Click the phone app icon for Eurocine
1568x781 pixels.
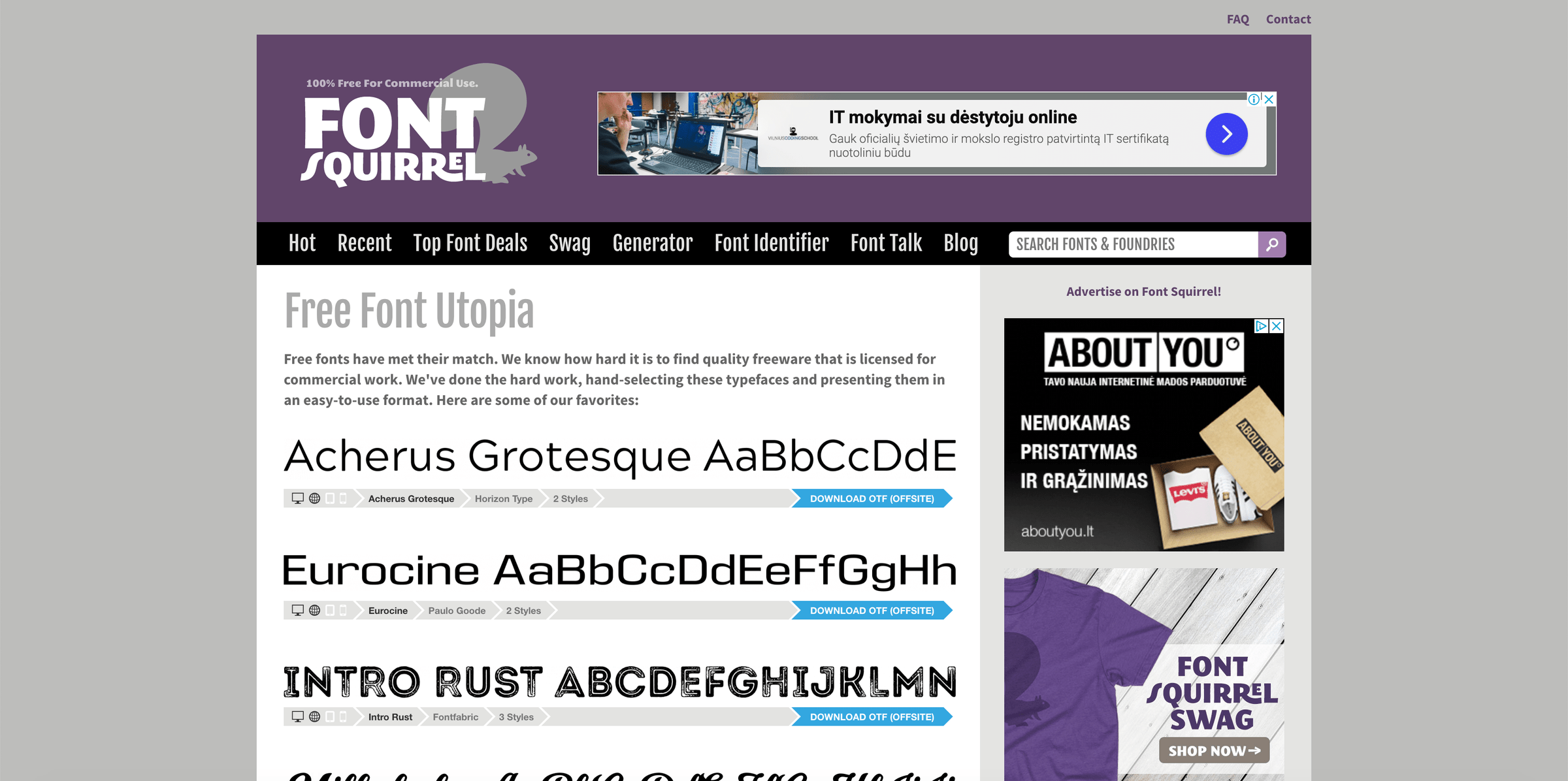tap(343, 610)
